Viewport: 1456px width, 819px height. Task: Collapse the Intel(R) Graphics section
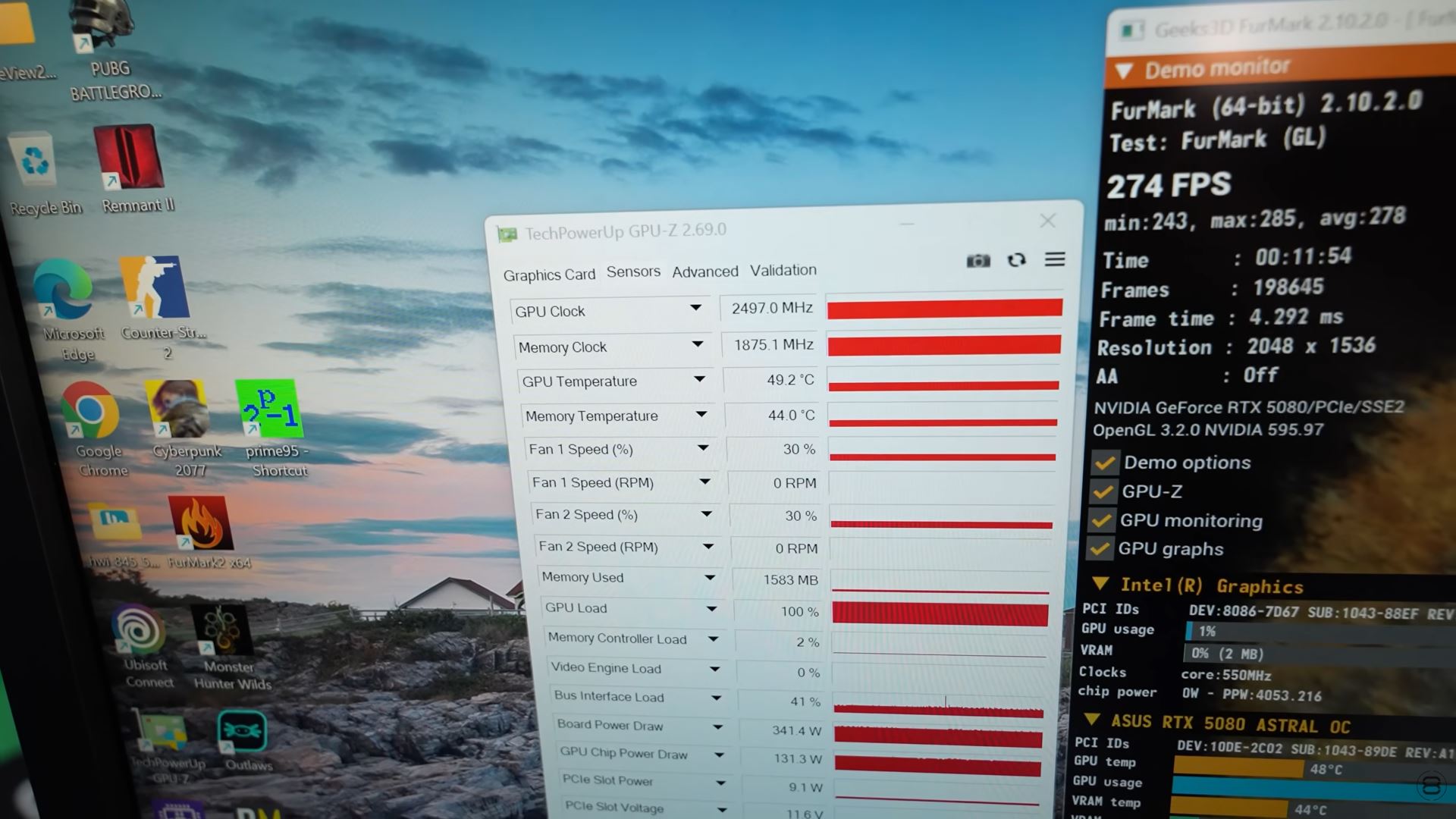[1100, 583]
